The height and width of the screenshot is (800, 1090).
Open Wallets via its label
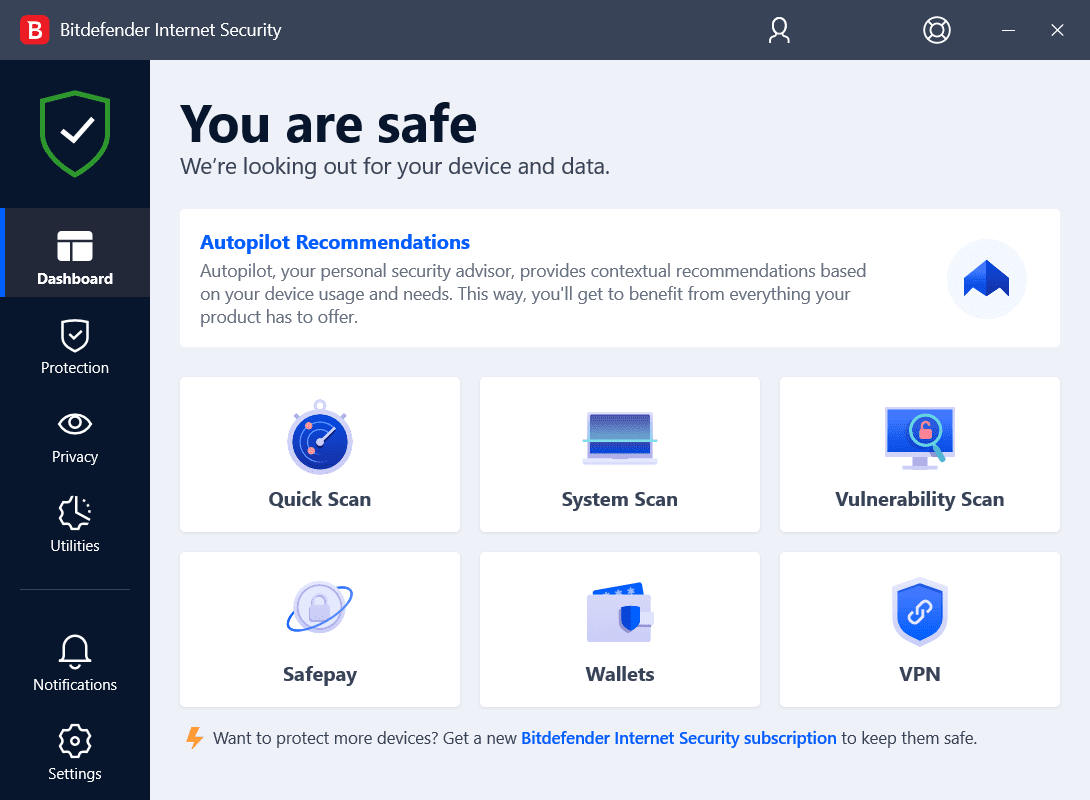619,674
